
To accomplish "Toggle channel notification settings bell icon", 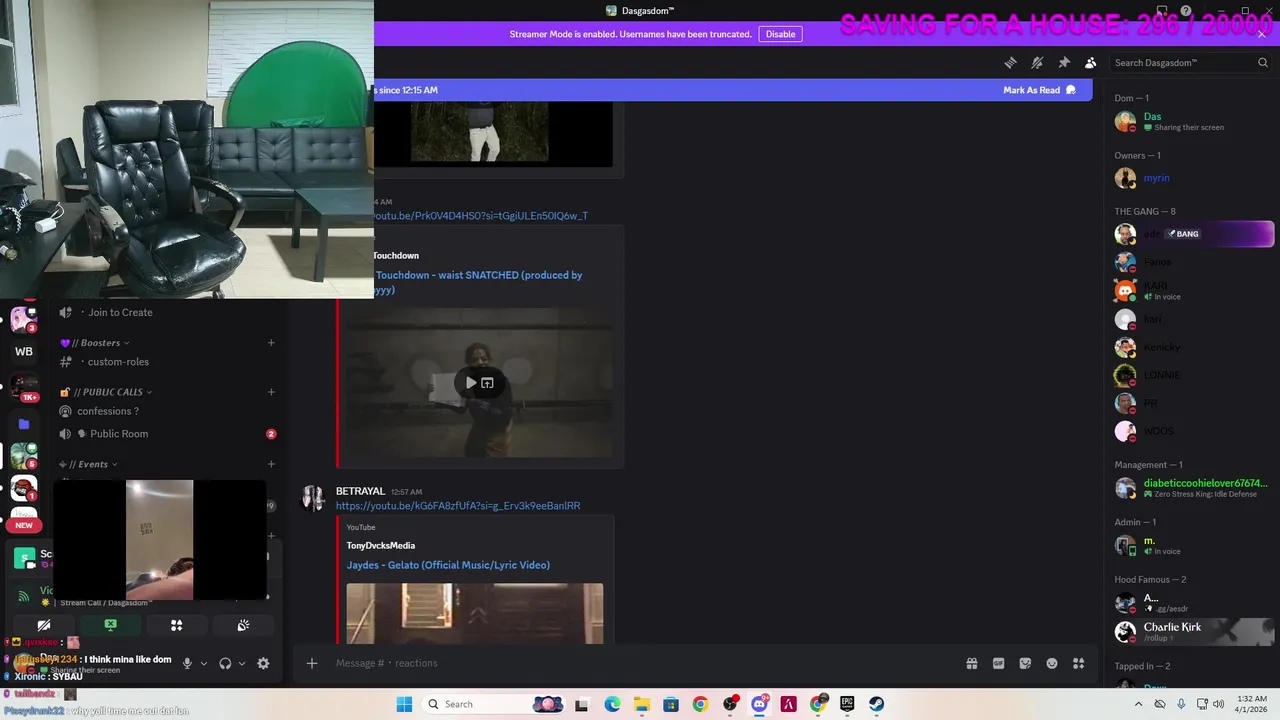I will point(1037,62).
